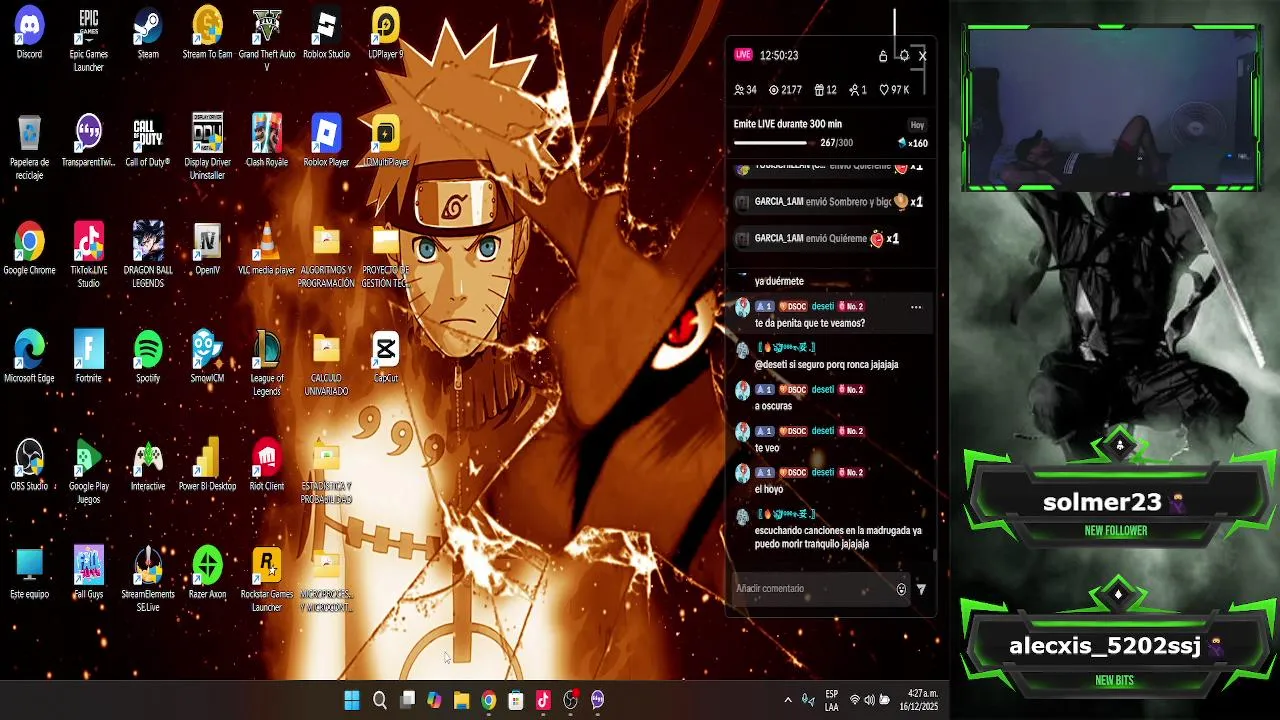
Task: Open Task View on the taskbar
Action: [x=407, y=700]
